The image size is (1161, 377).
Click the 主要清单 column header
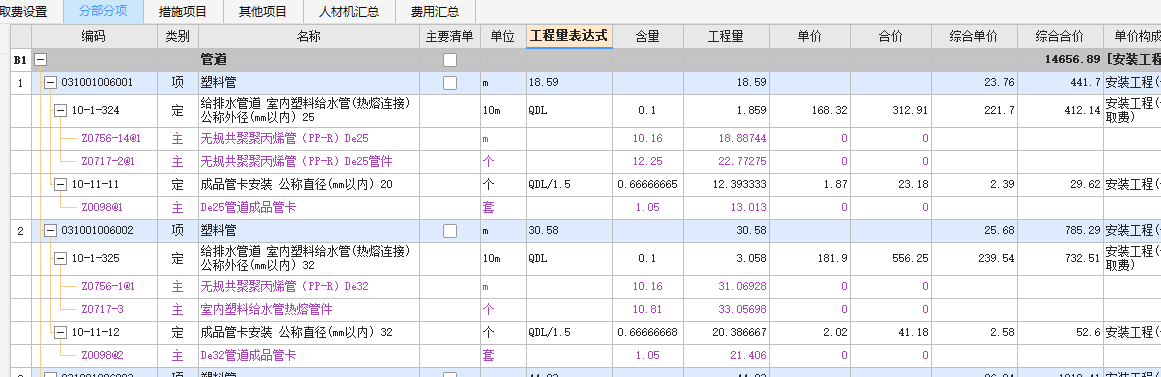pos(450,36)
